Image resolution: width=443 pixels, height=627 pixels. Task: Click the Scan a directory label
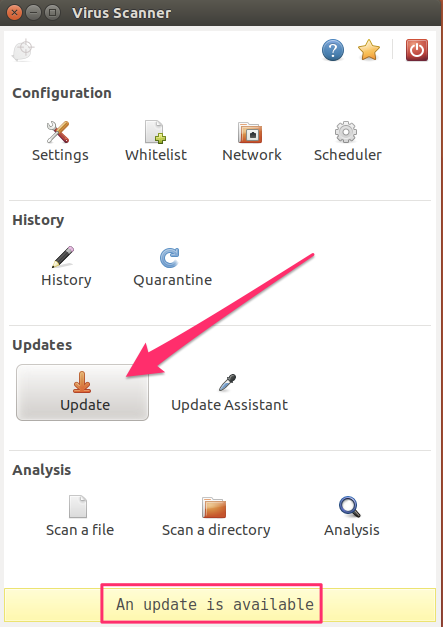click(216, 530)
